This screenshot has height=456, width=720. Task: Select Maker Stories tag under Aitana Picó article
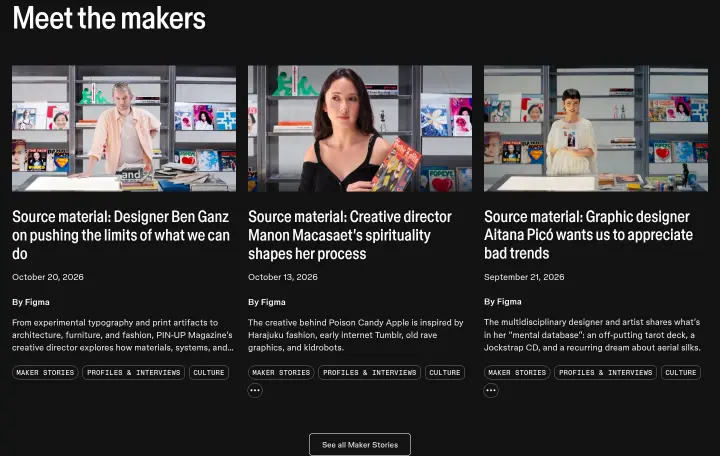point(517,372)
